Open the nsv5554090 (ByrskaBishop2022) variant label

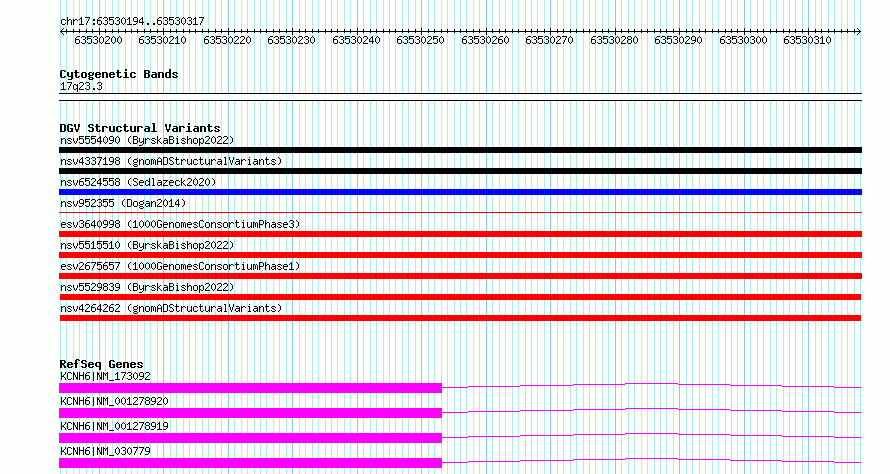coord(147,140)
